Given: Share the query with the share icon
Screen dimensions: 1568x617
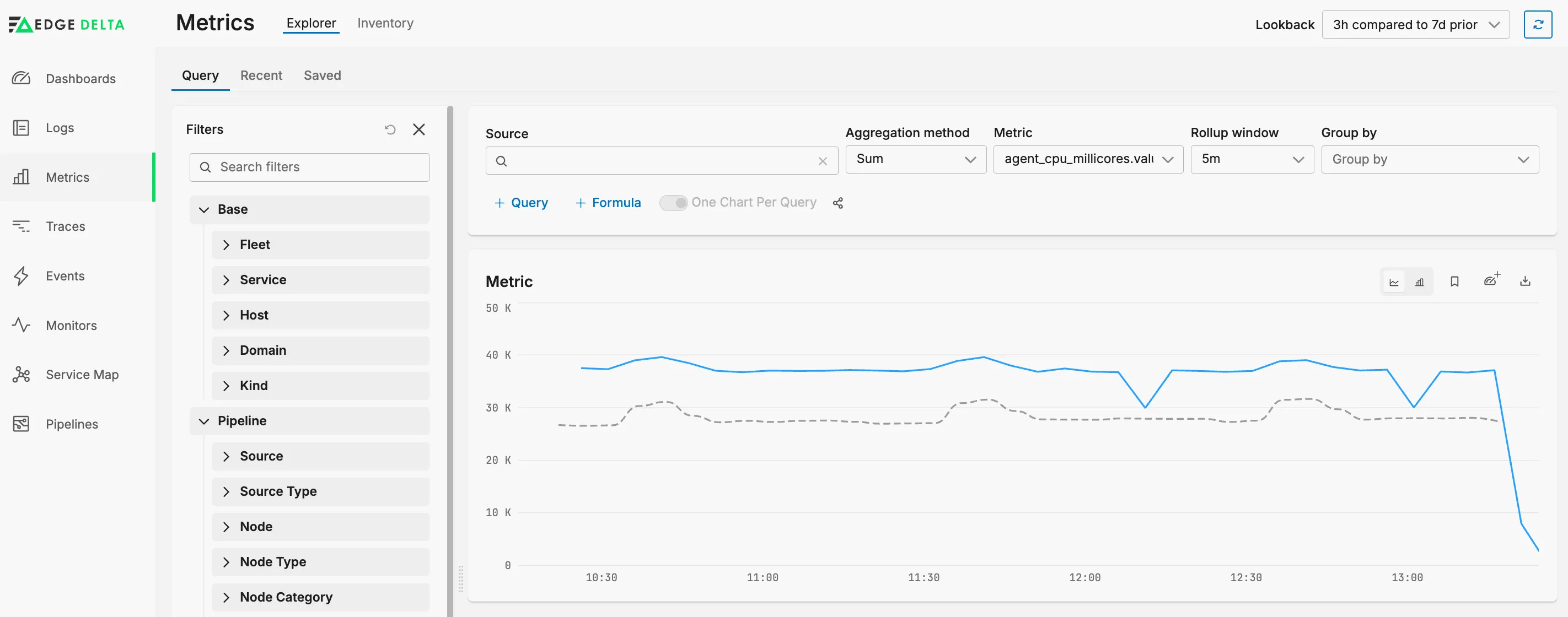Looking at the screenshot, I should (x=838, y=203).
